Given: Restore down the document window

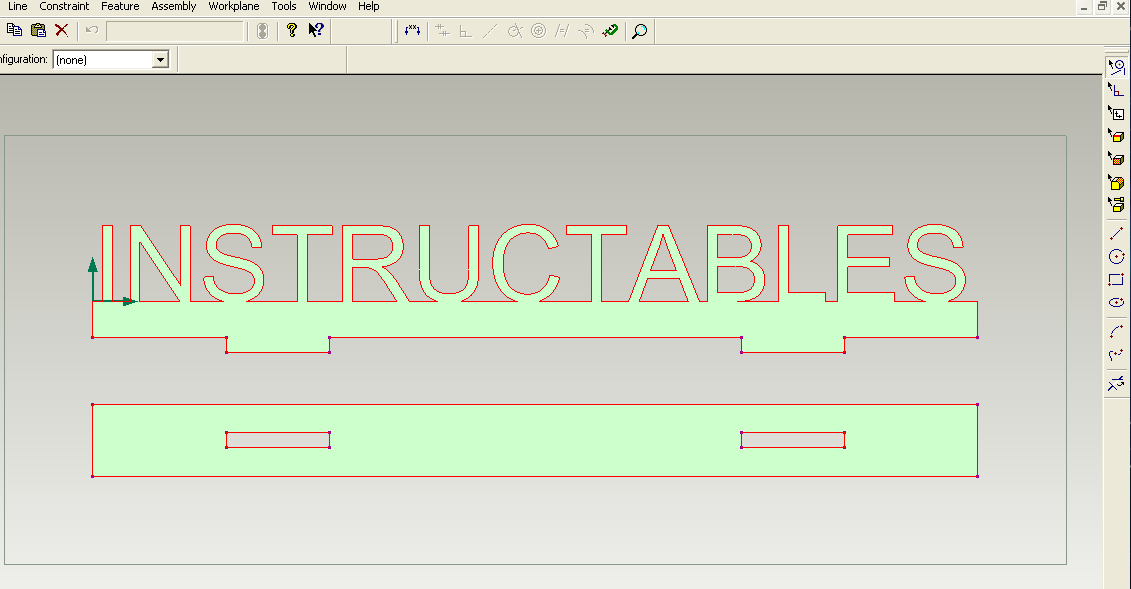Looking at the screenshot, I should (x=1102, y=6).
